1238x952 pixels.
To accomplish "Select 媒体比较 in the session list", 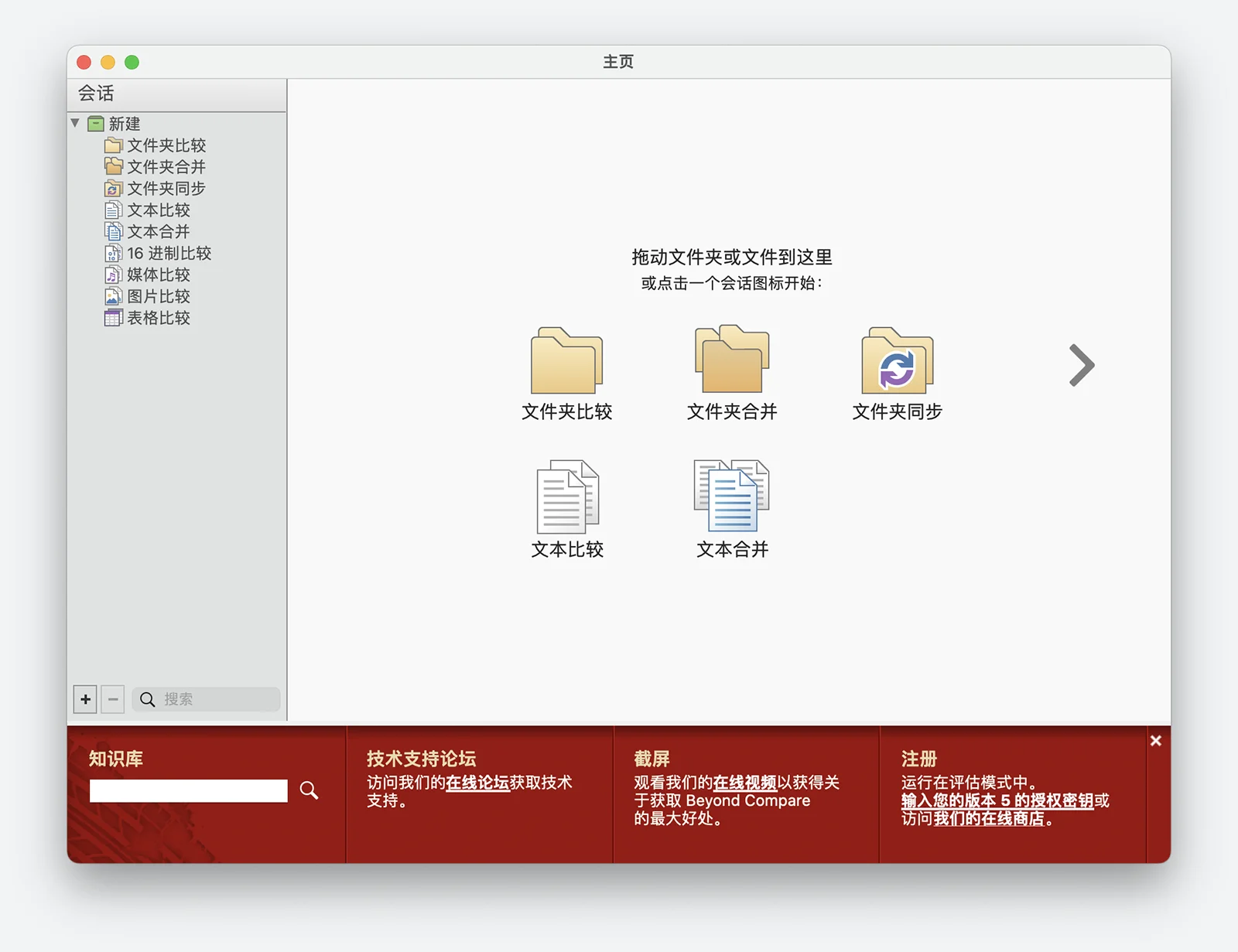I will point(158,275).
